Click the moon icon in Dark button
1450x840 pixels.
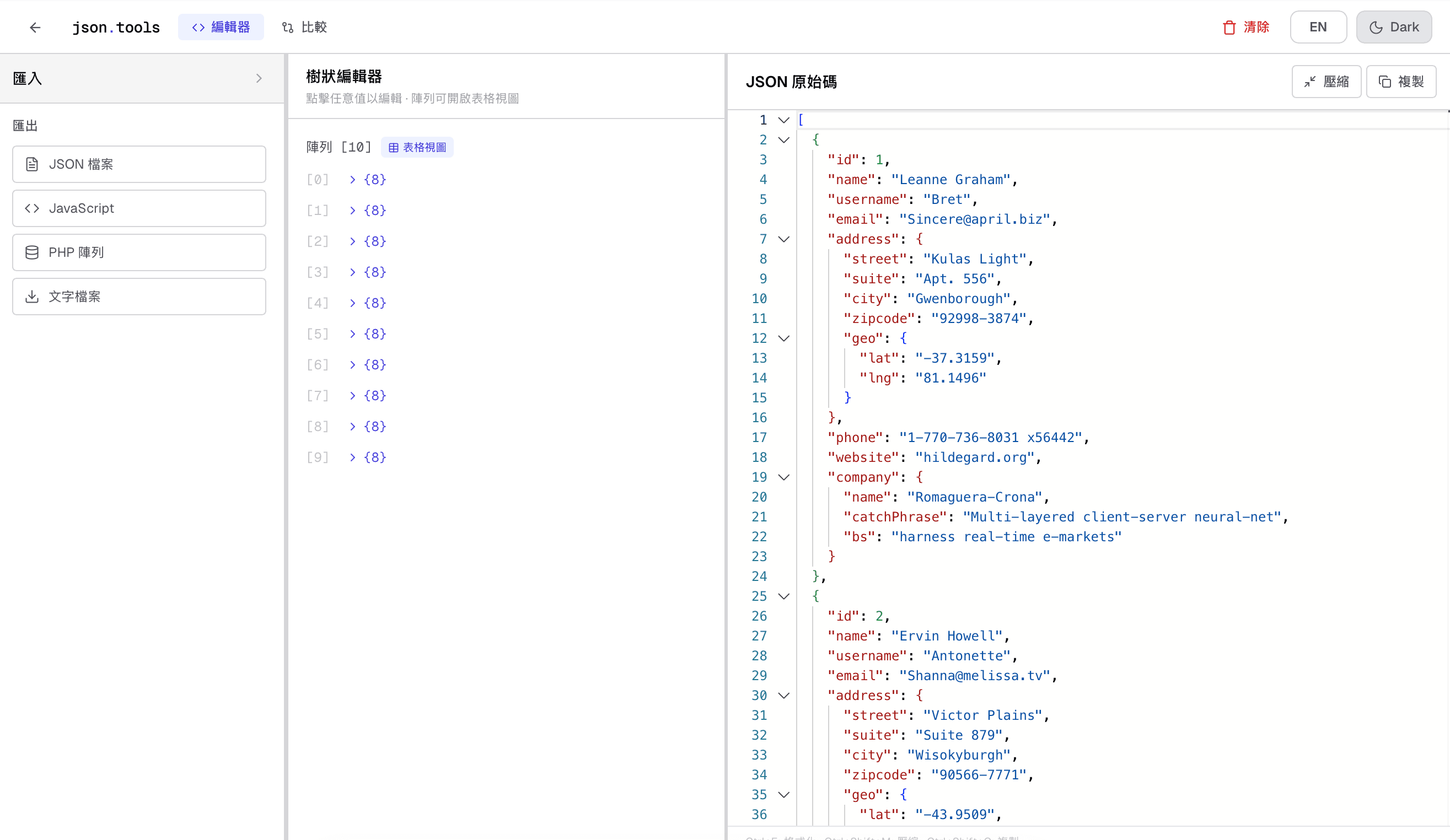[1376, 27]
